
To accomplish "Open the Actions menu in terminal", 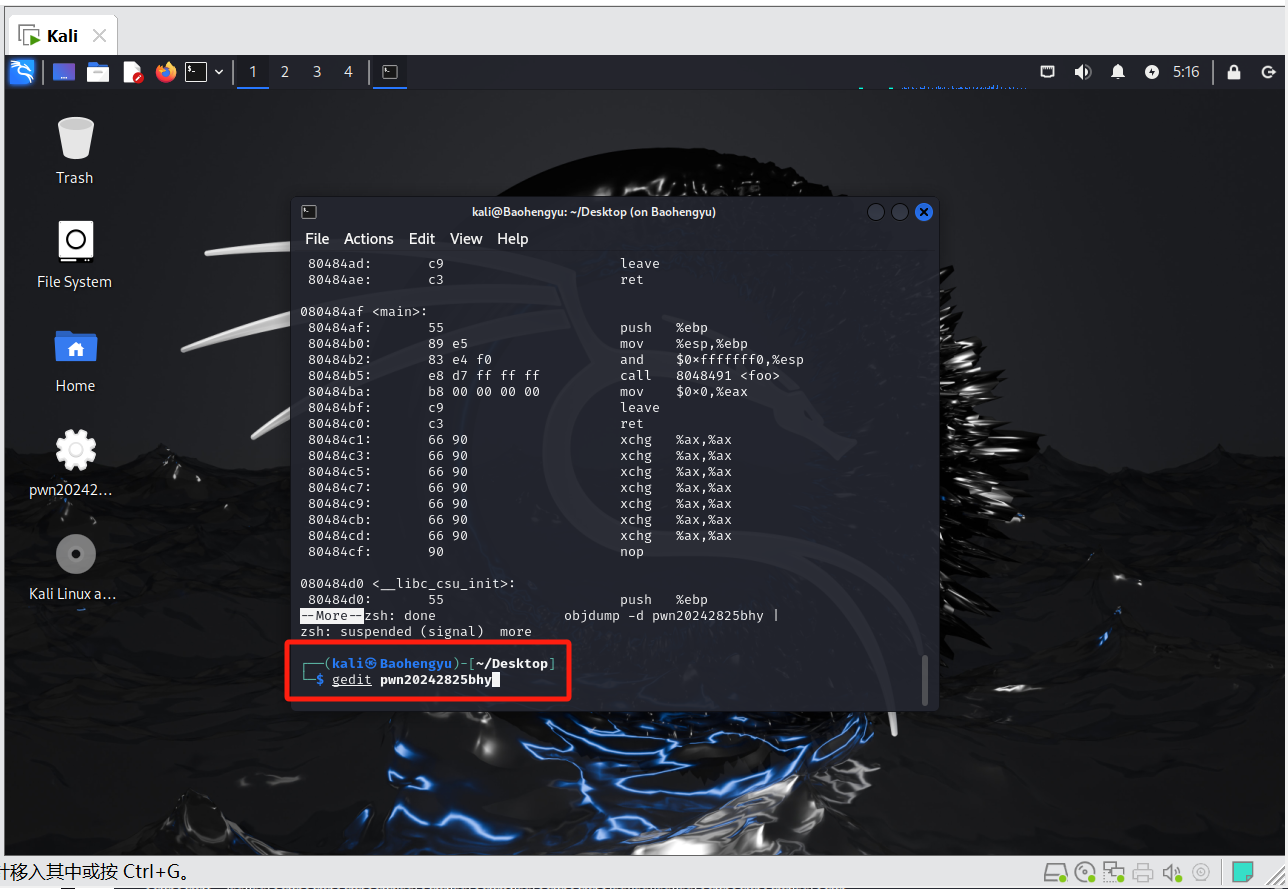I will (369, 239).
